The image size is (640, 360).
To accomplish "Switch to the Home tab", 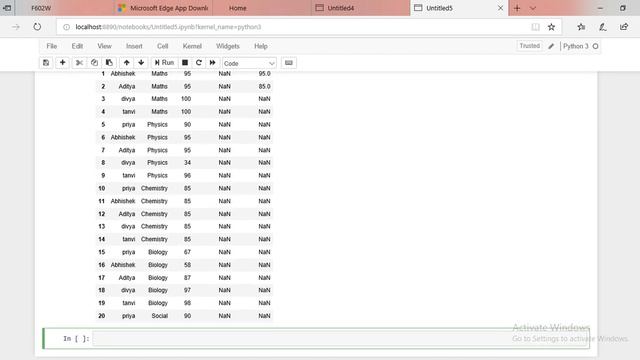I will point(262,8).
